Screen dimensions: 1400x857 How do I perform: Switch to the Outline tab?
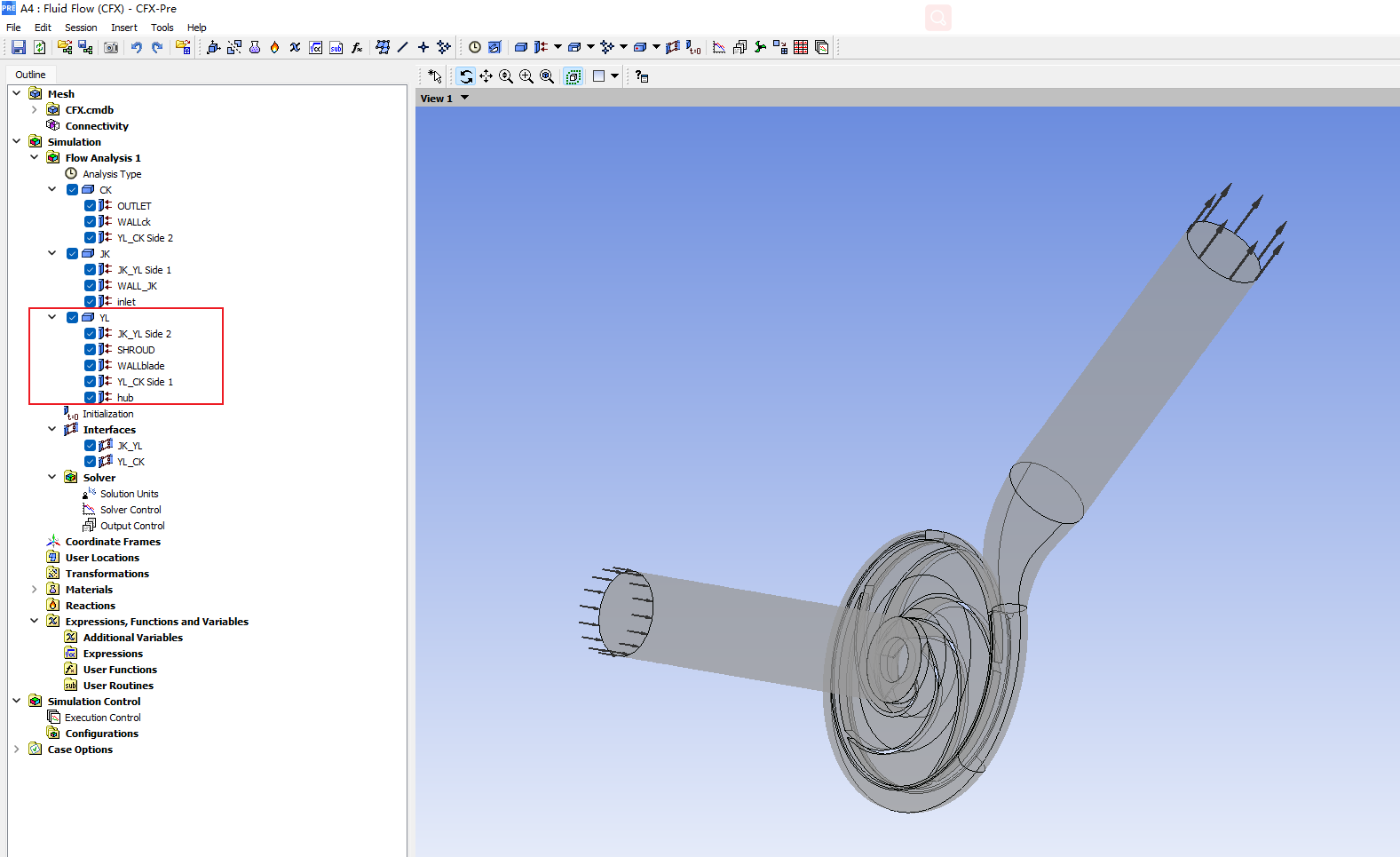tap(30, 75)
